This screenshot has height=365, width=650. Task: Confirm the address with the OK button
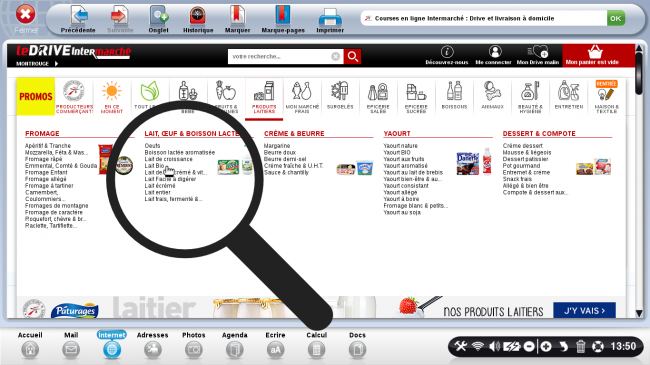[x=616, y=18]
